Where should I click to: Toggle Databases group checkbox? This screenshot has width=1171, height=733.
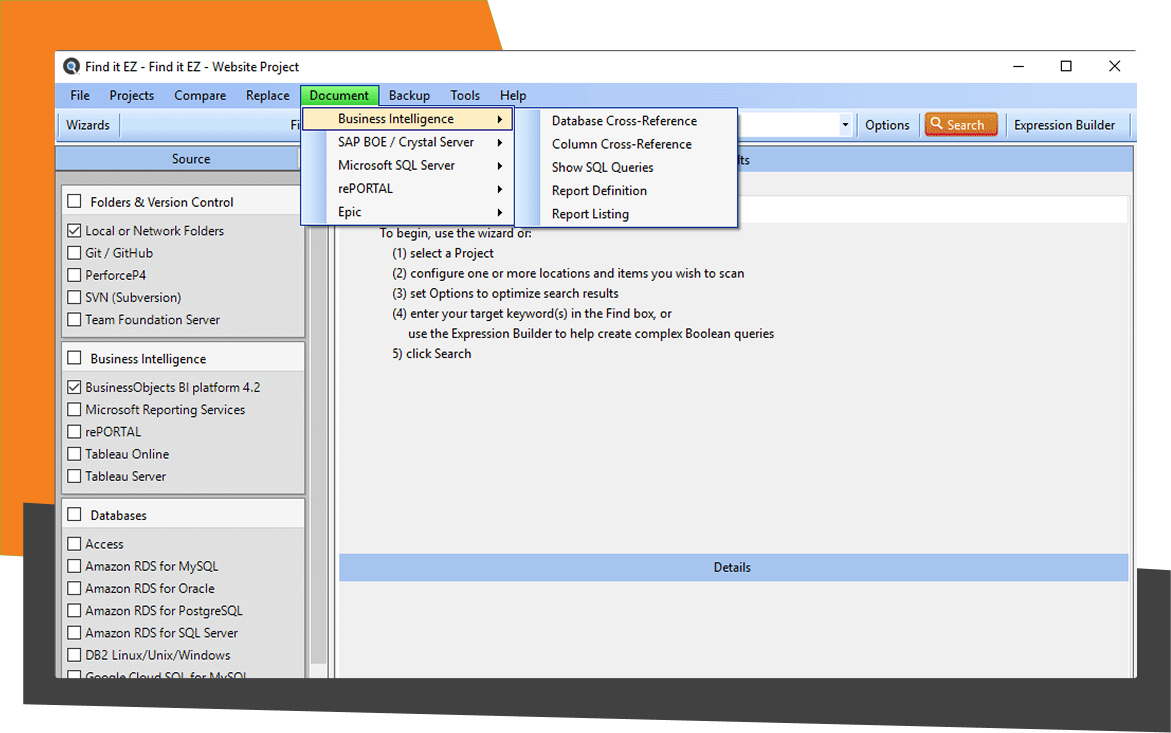click(75, 515)
